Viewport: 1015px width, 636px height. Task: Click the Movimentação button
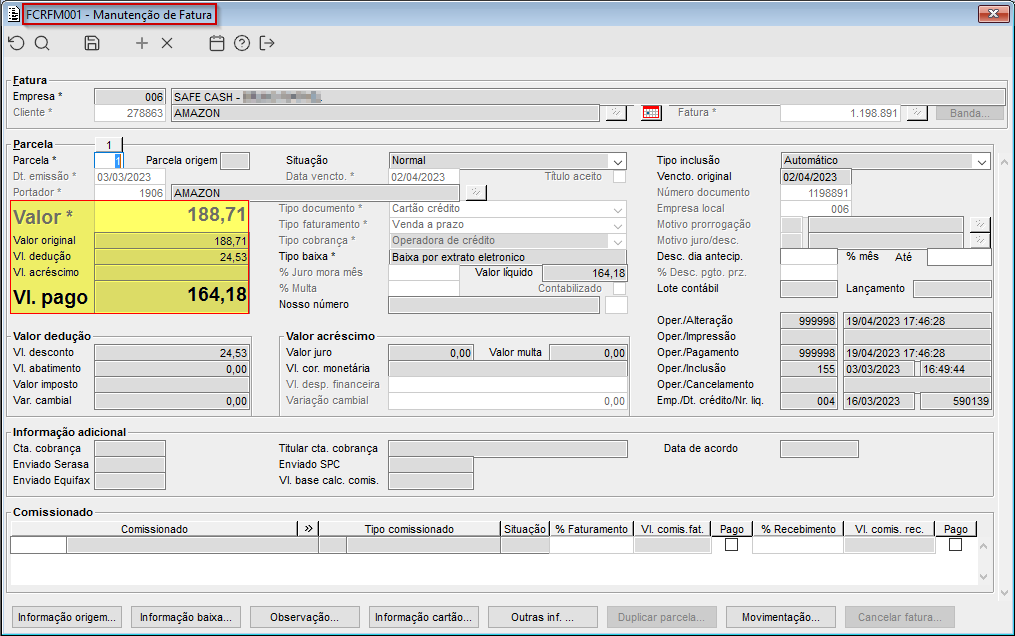coord(781,617)
